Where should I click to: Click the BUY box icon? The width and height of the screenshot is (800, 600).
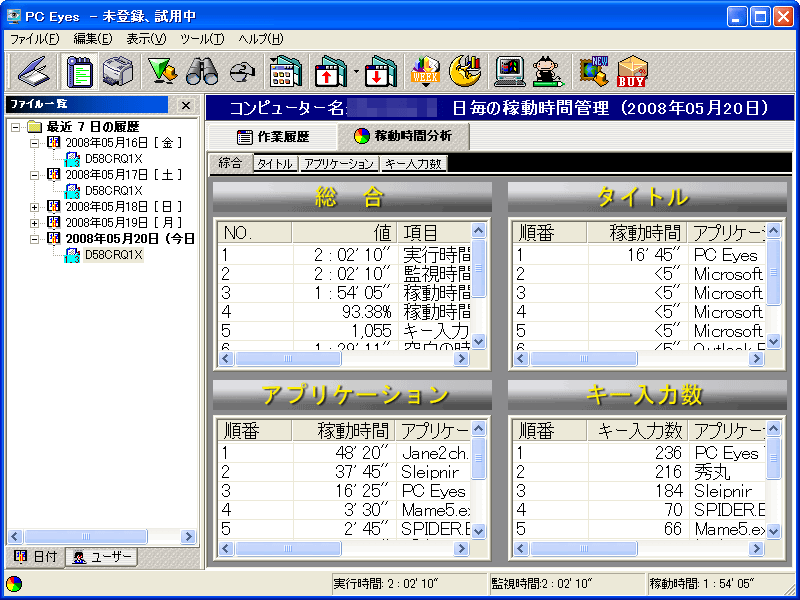coord(632,71)
